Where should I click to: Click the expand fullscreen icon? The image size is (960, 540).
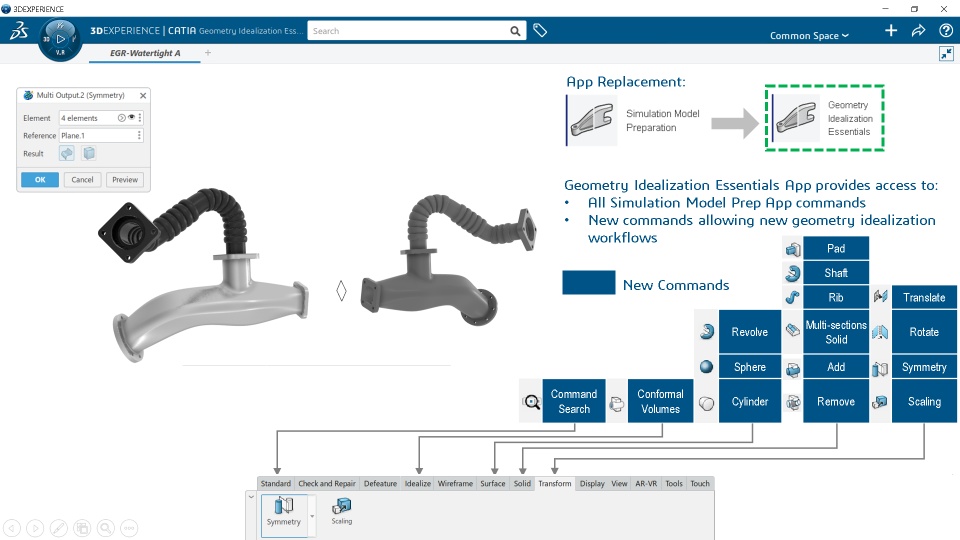point(947,54)
